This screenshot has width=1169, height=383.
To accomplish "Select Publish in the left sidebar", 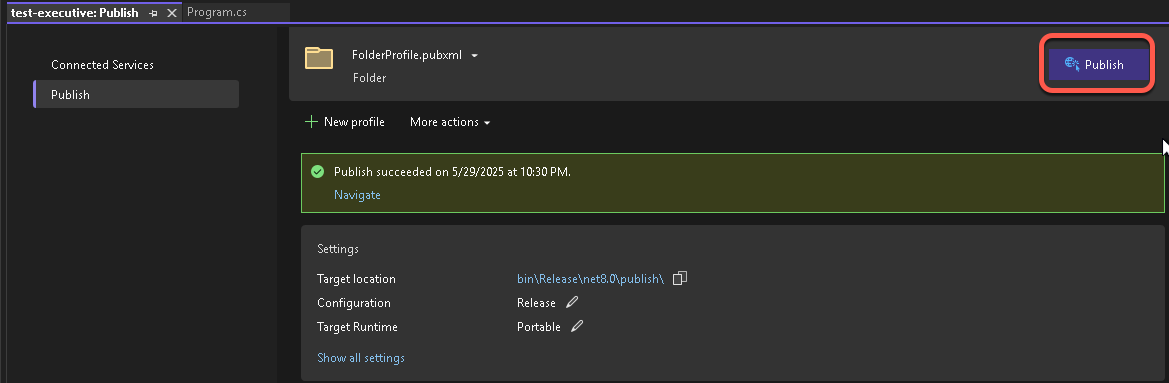I will (x=136, y=95).
